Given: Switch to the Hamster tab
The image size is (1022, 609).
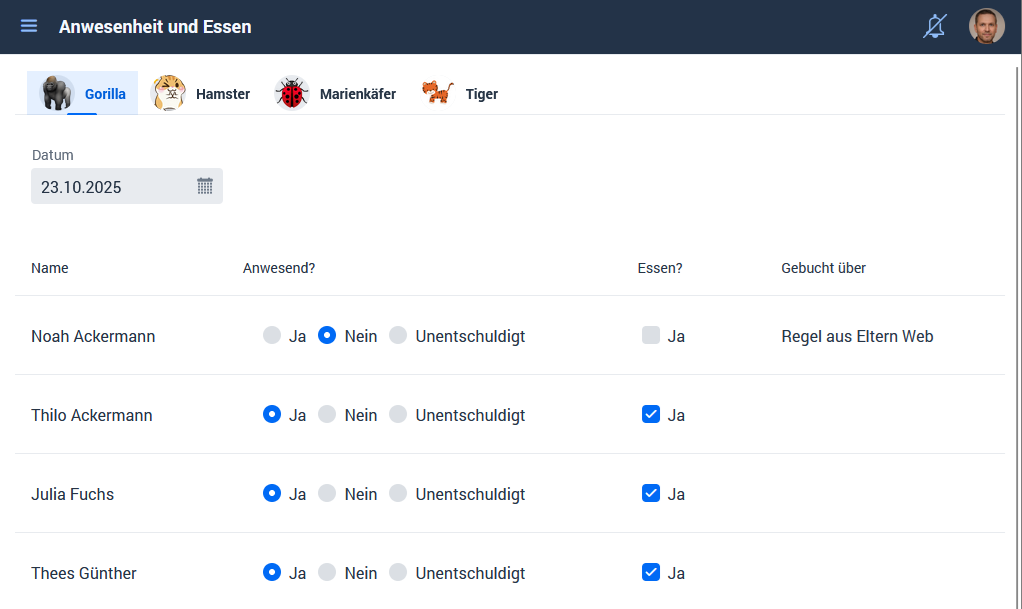Looking at the screenshot, I should tap(222, 94).
